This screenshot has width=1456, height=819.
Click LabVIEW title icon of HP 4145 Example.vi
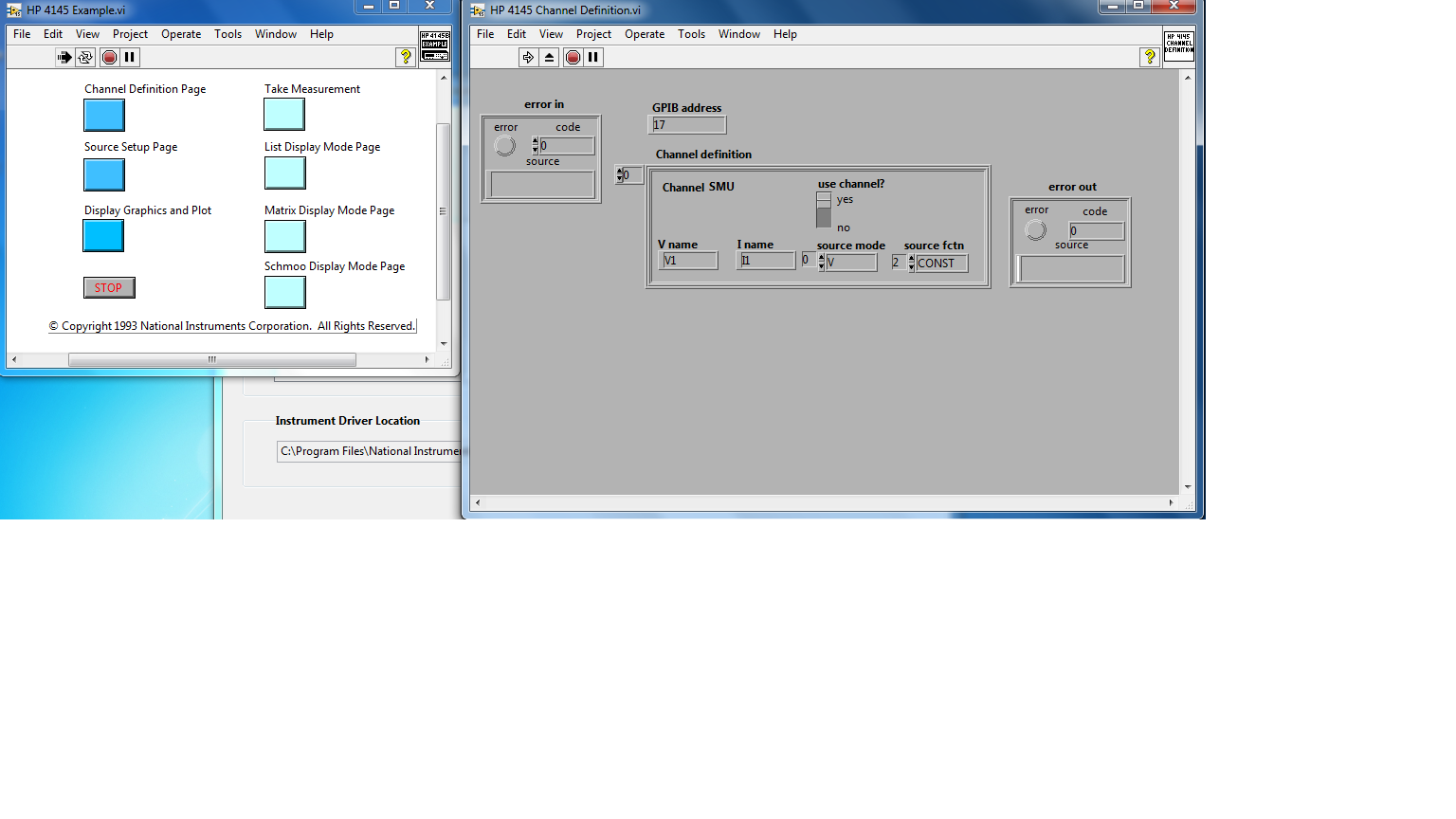pyautogui.click(x=14, y=10)
